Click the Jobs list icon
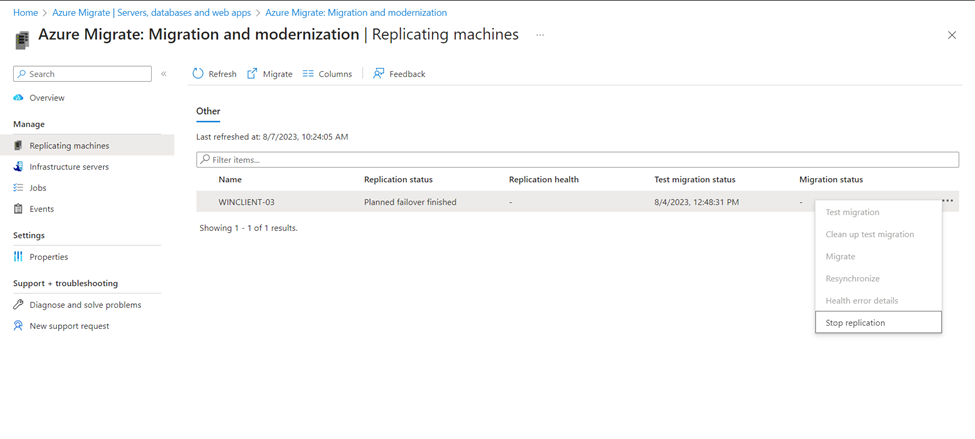Image resolution: width=975 pixels, height=439 pixels. (x=18, y=188)
